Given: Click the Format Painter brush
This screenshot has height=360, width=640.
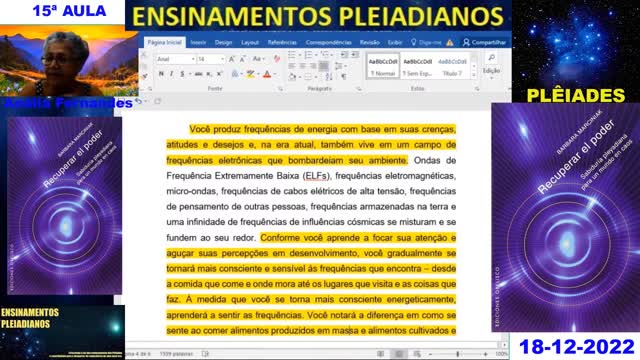Looking at the screenshot, I should click(144, 76).
